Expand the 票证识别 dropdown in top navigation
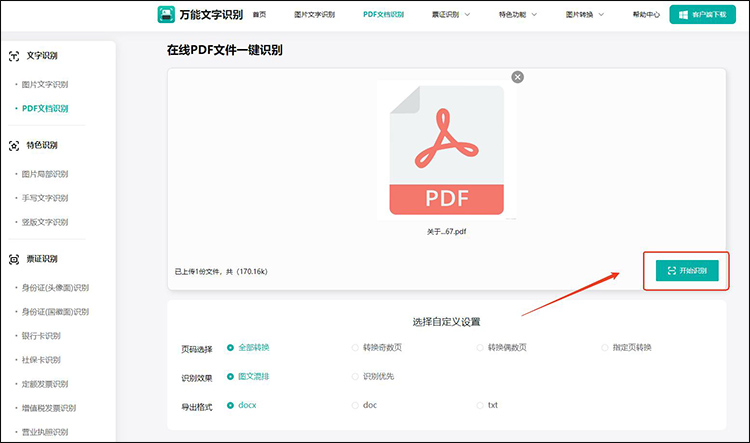 coord(451,14)
